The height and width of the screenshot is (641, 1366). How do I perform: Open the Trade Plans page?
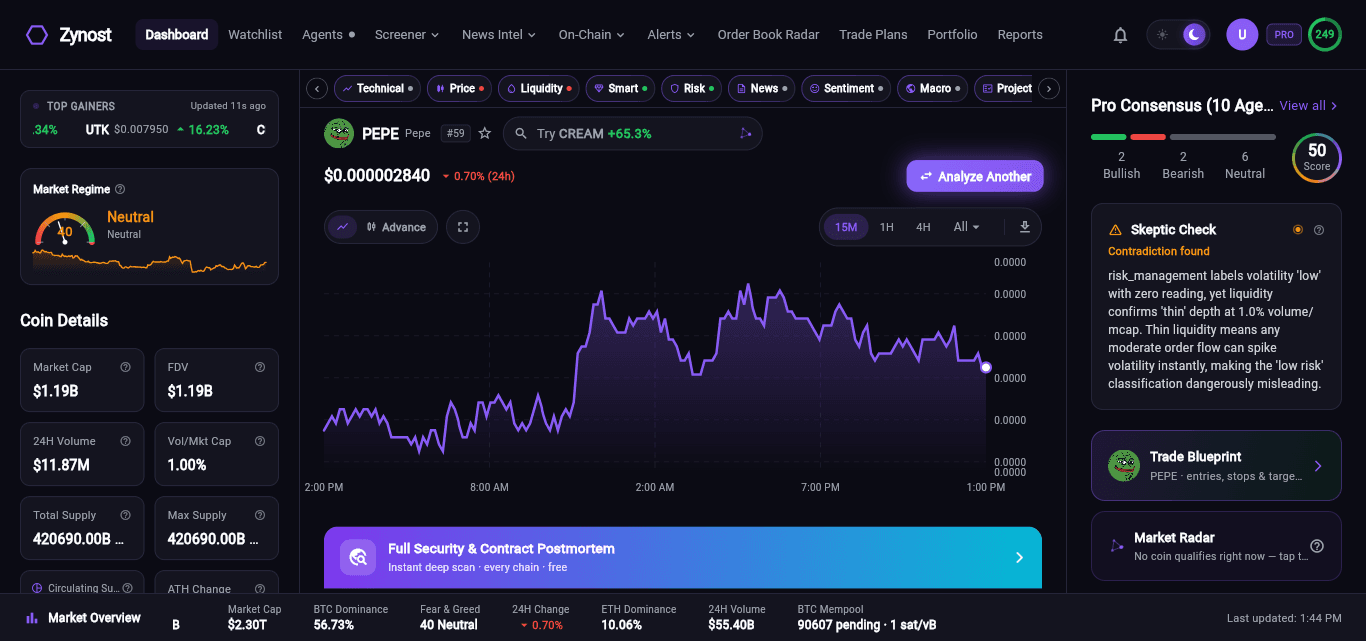click(873, 35)
